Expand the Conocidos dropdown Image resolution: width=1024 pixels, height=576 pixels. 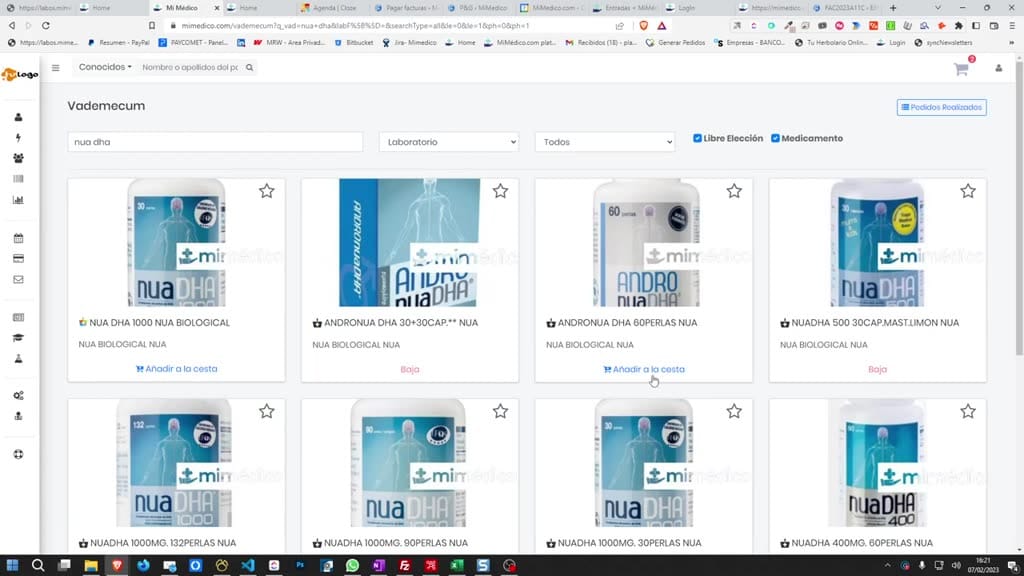(x=105, y=67)
